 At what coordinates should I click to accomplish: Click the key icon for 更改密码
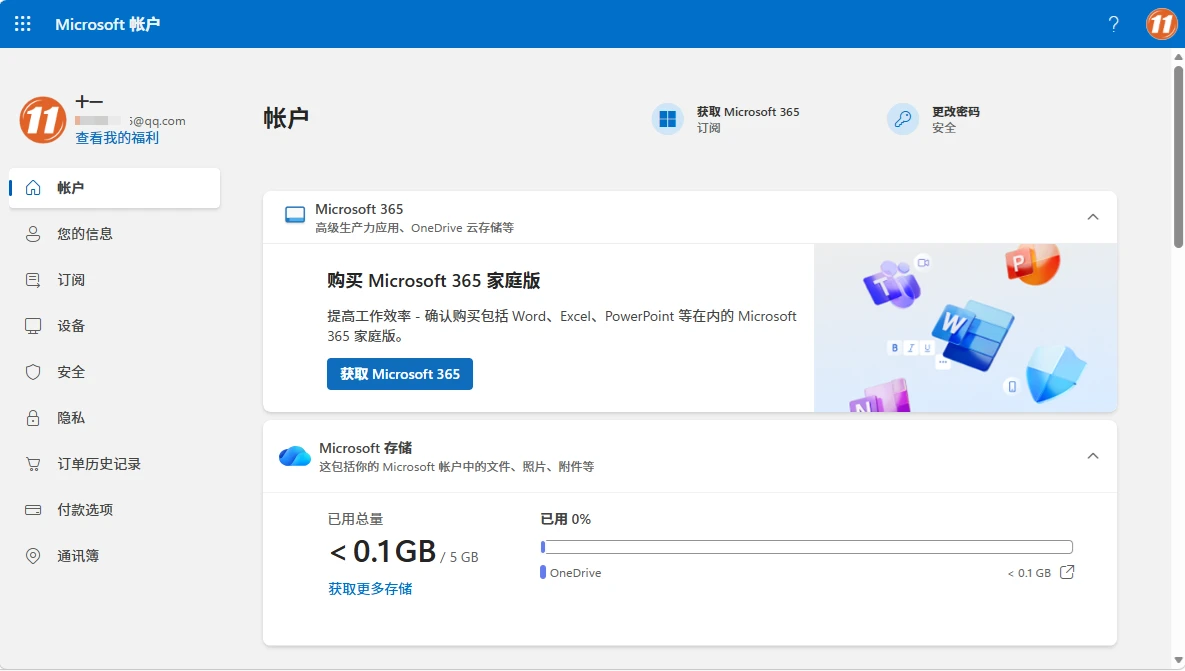coord(902,119)
